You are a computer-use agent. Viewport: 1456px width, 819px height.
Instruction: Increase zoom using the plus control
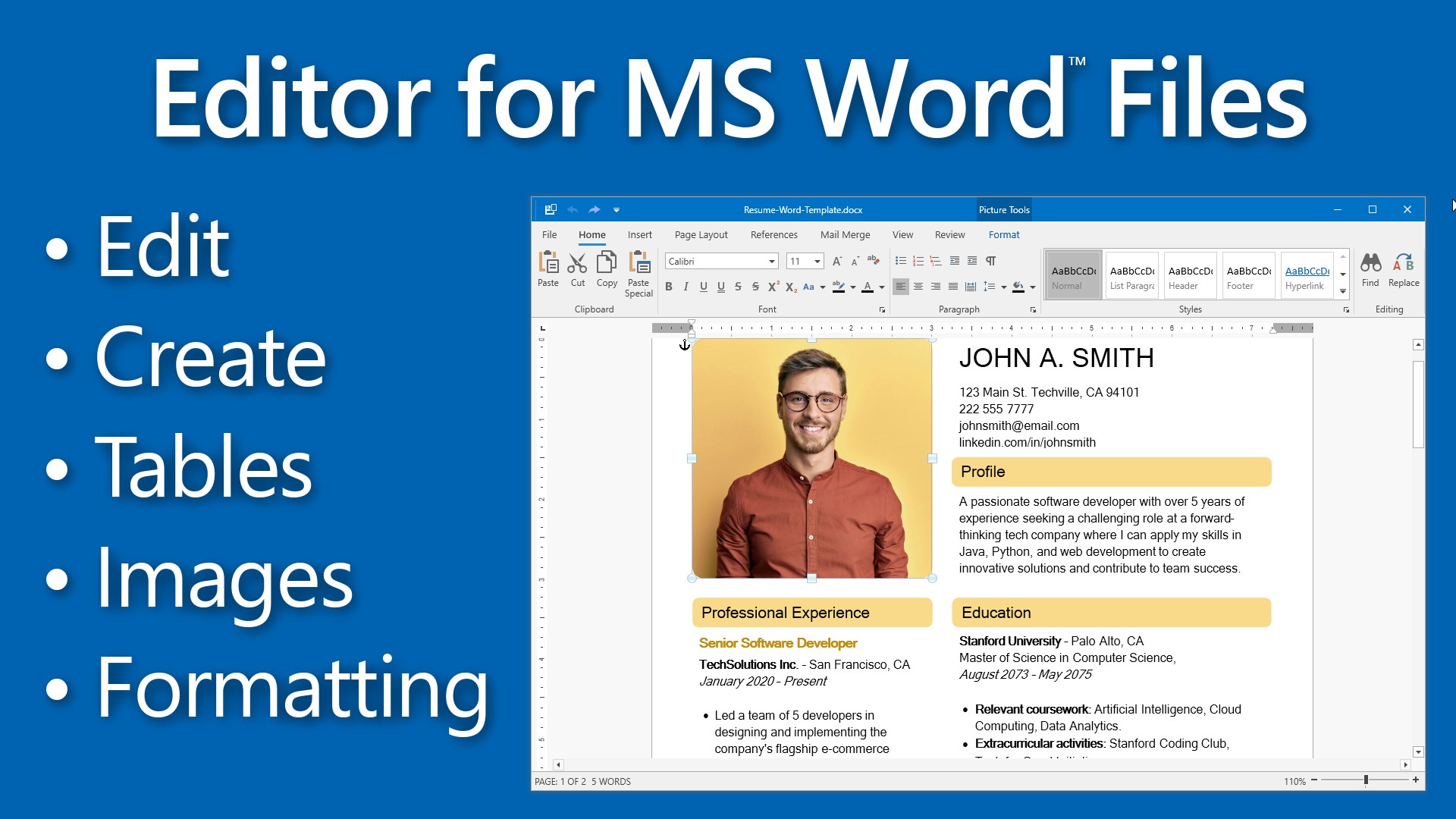(1417, 780)
